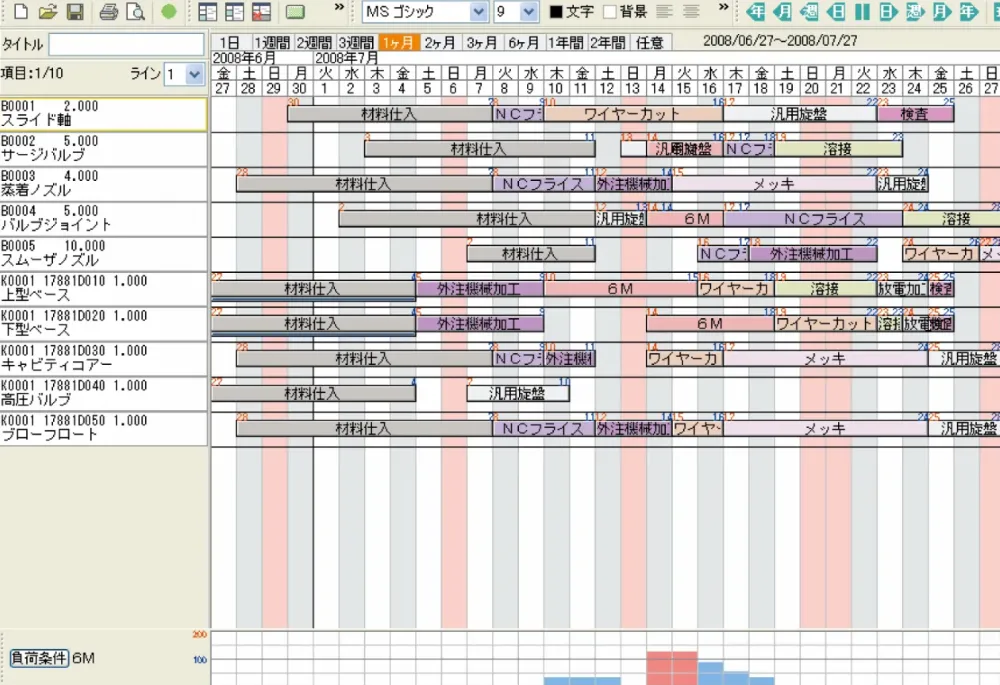1000x685 pixels.
Task: Click the Print icon
Action: [109, 12]
